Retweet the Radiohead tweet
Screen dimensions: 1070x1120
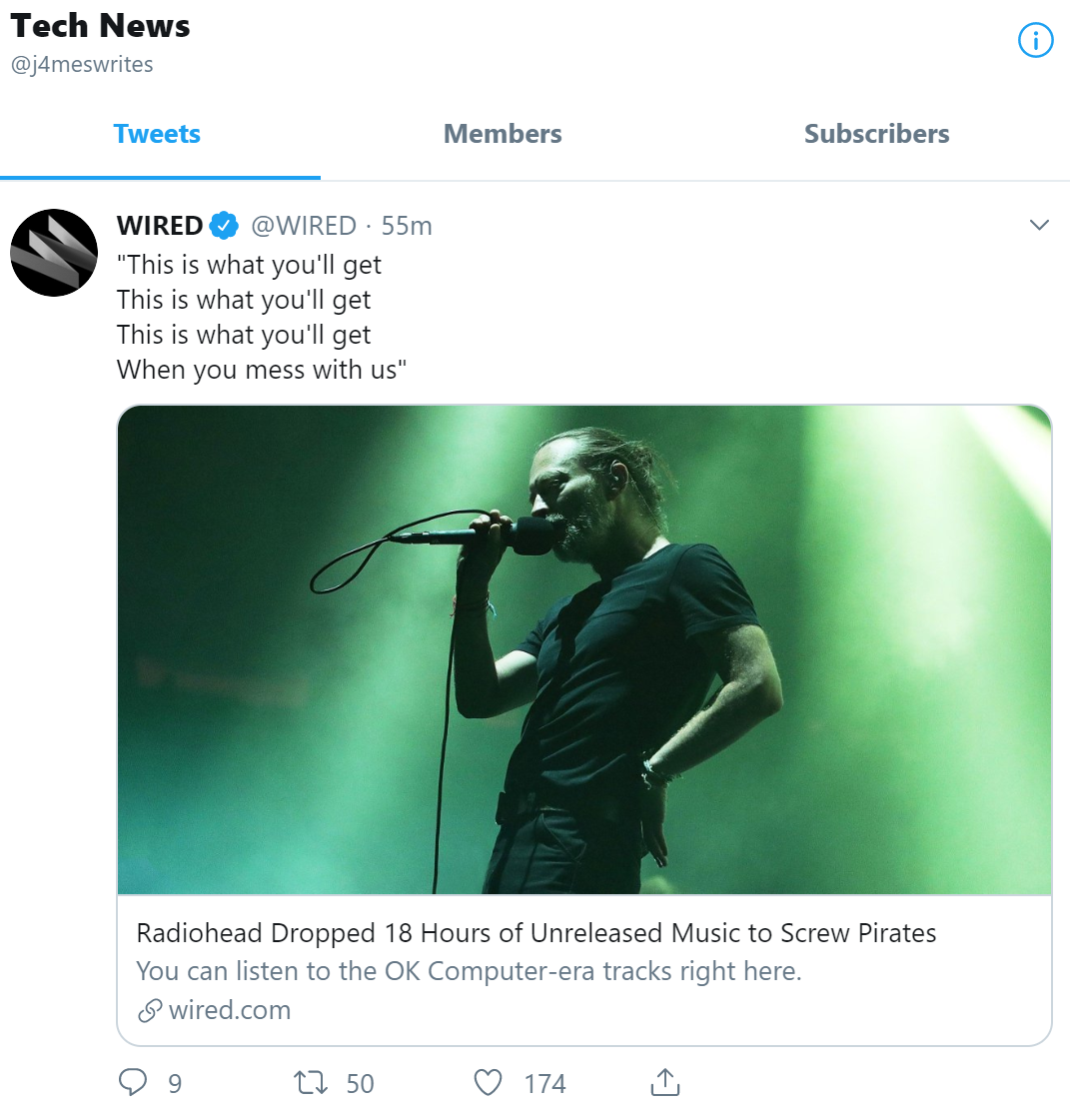coord(311,1082)
